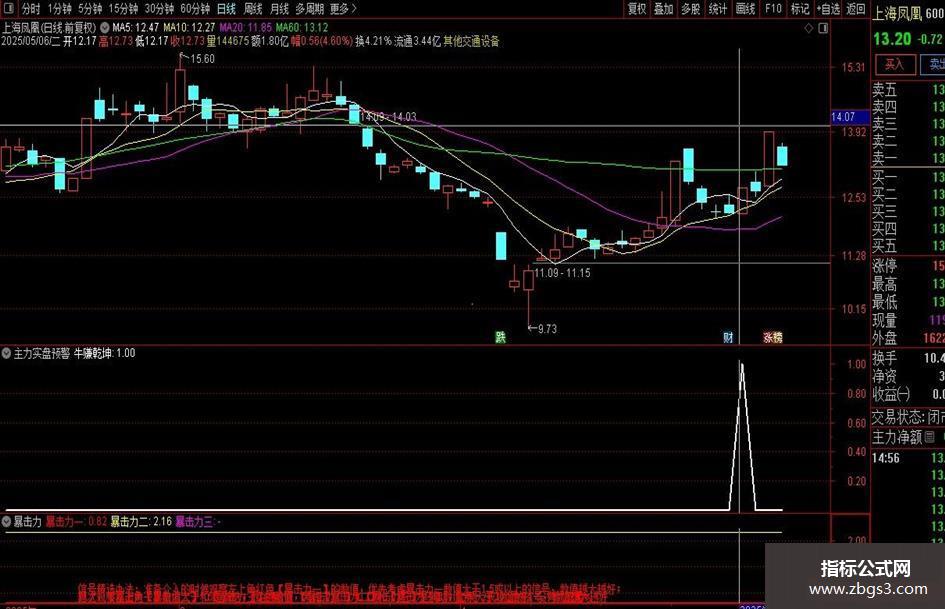Click the MA10: 12.27 value
Image resolution: width=945 pixels, height=609 pixels.
point(190,28)
